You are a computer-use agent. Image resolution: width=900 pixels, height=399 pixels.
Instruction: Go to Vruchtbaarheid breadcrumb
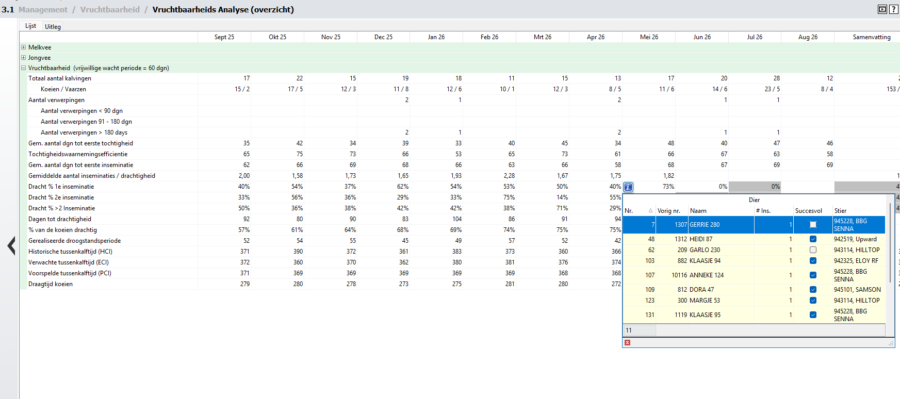[x=110, y=10]
